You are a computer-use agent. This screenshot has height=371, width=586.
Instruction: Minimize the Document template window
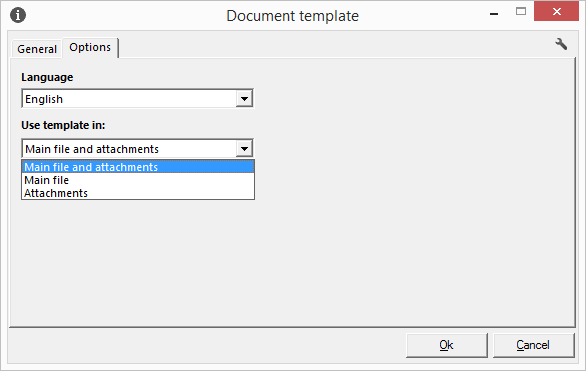point(494,14)
